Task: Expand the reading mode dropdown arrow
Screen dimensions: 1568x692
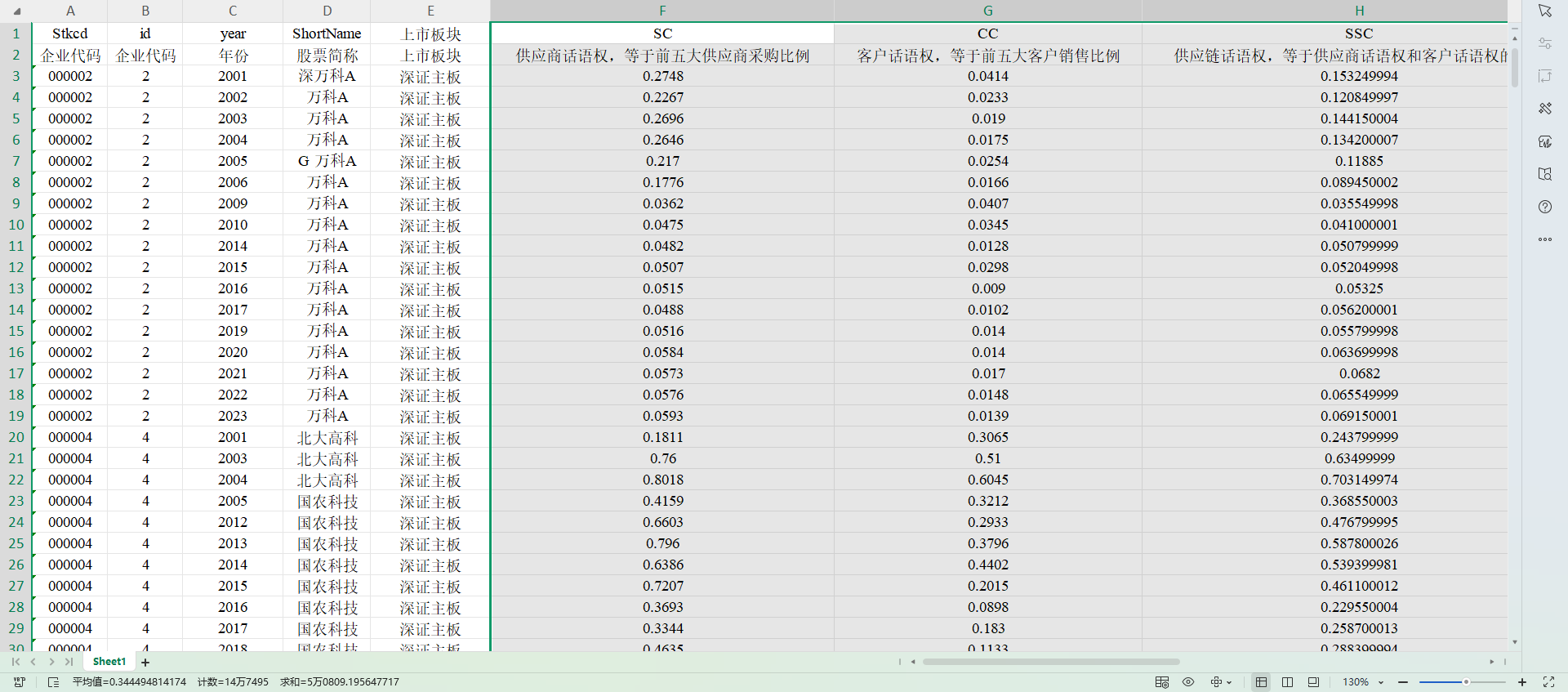Action: pyautogui.click(x=1229, y=682)
